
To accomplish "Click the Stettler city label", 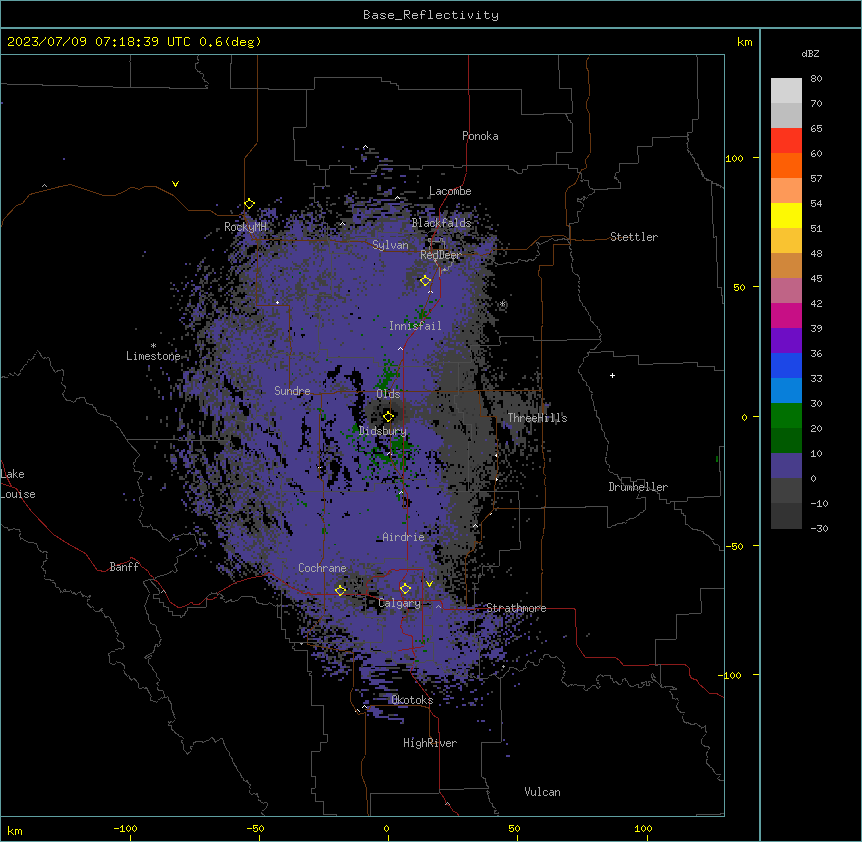I will tap(633, 237).
